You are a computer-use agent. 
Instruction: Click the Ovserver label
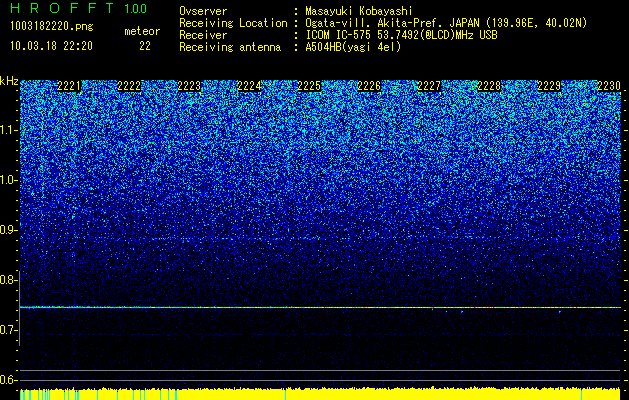203,11
